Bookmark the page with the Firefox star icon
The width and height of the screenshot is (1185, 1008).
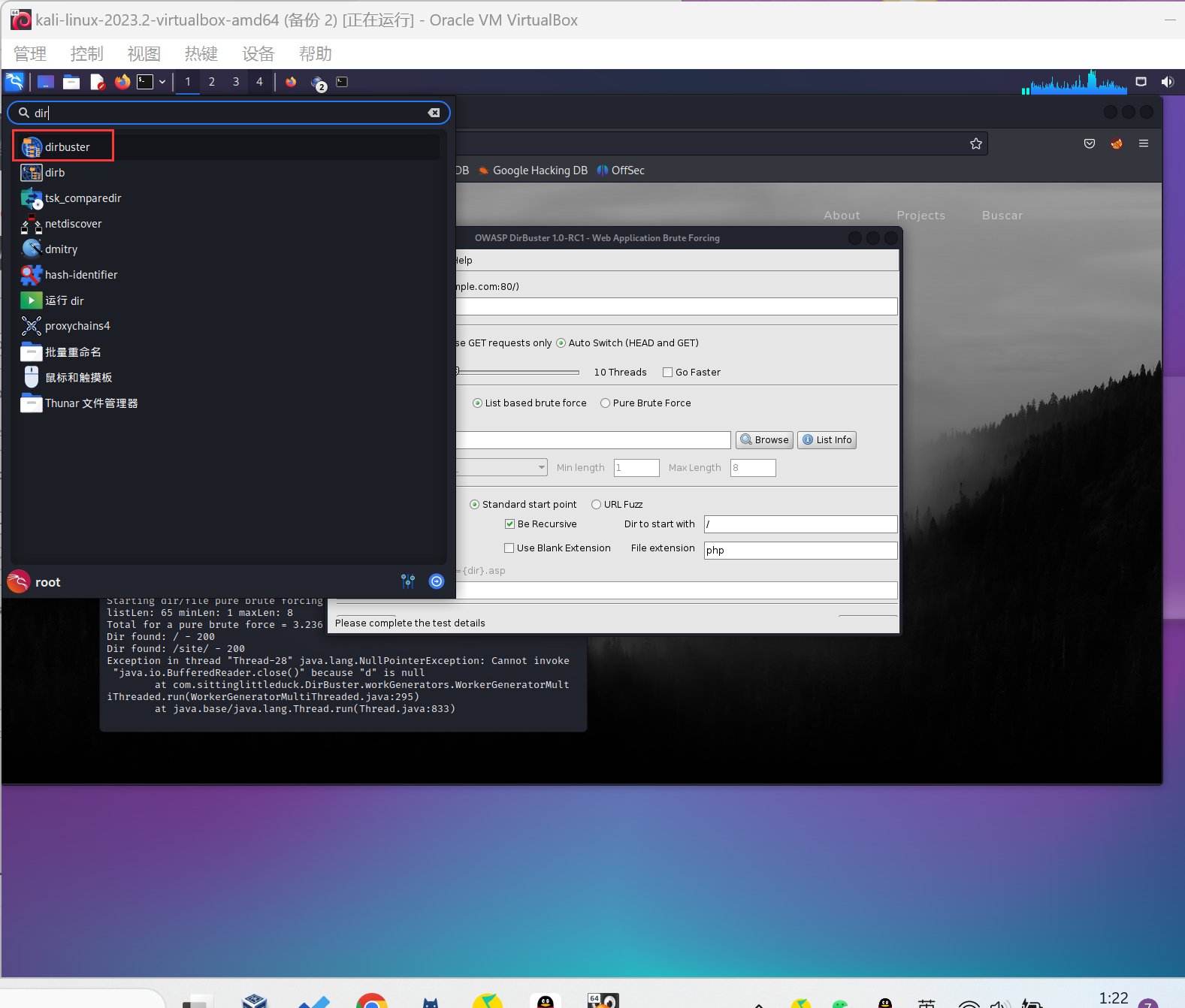(976, 143)
